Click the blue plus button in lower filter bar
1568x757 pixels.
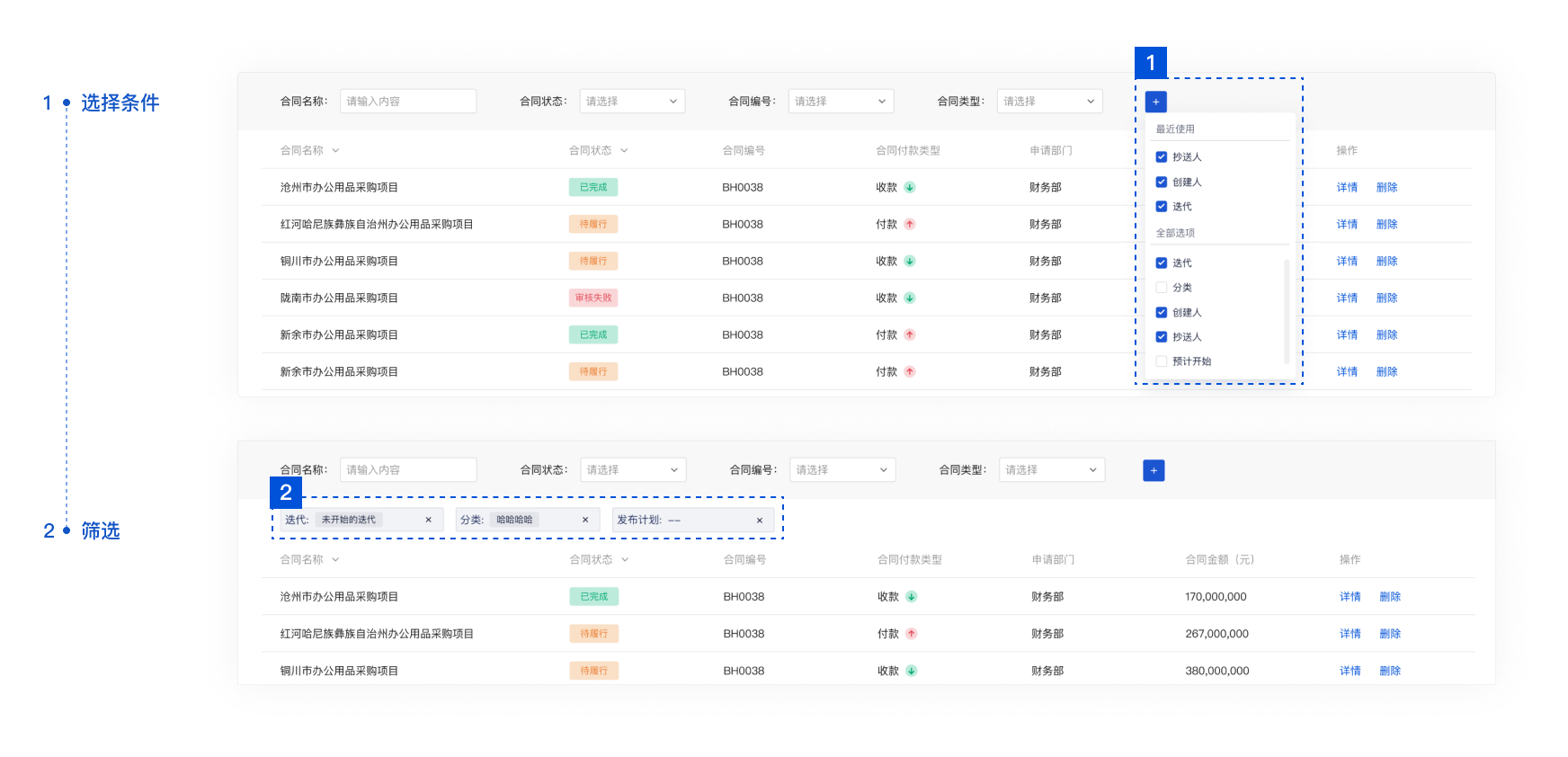click(1154, 470)
